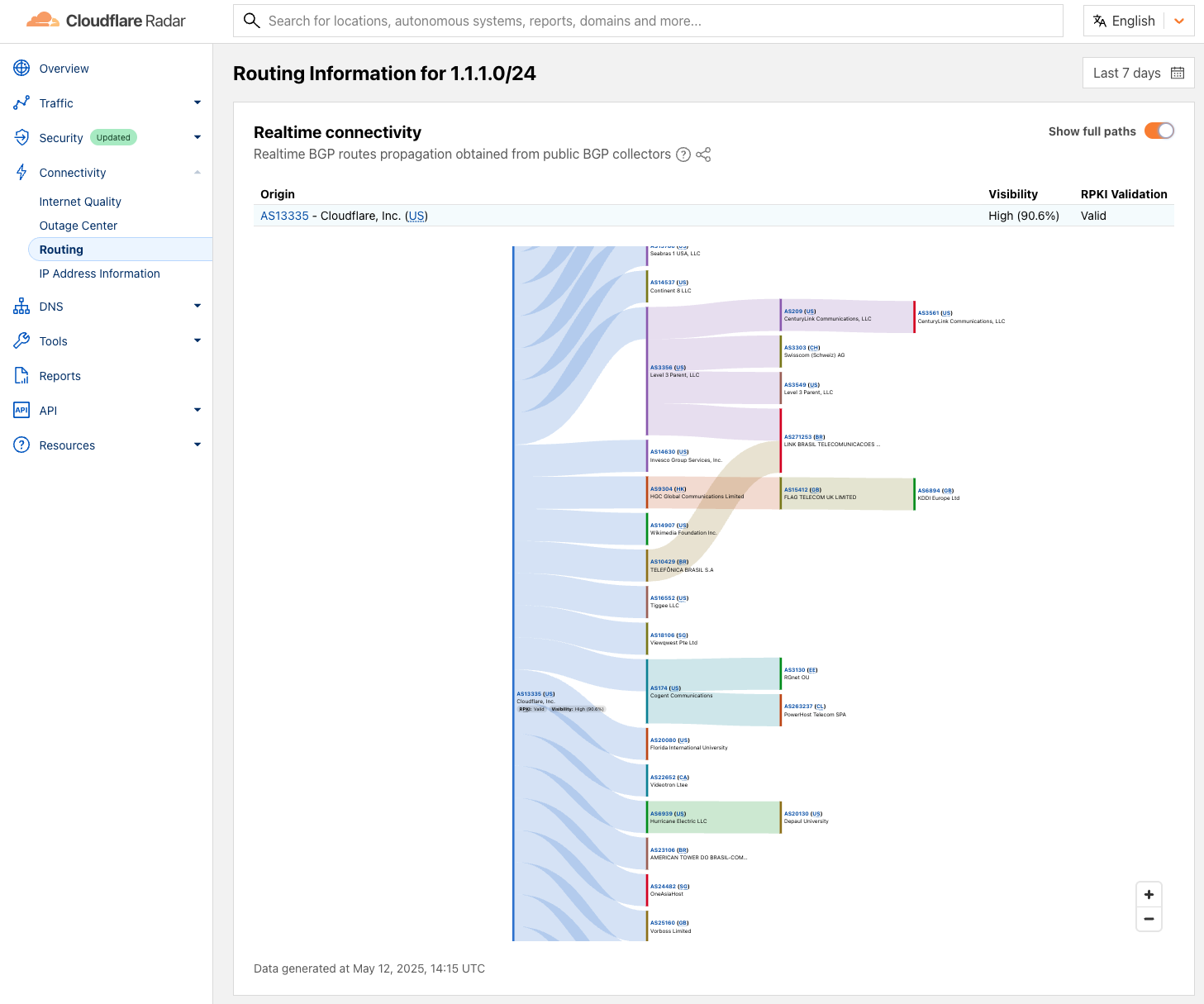The height and width of the screenshot is (1004, 1204).
Task: Click the share icon next to description
Action: [x=703, y=155]
